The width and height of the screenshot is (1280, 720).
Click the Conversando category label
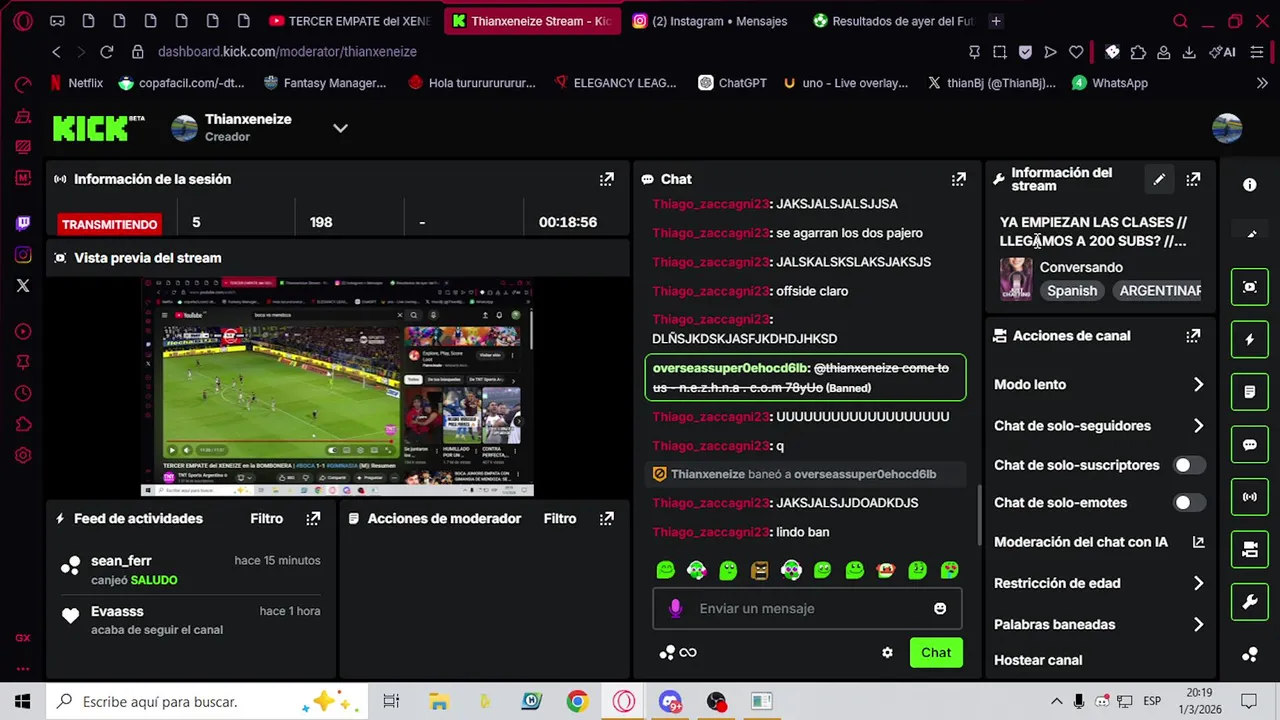(1081, 267)
